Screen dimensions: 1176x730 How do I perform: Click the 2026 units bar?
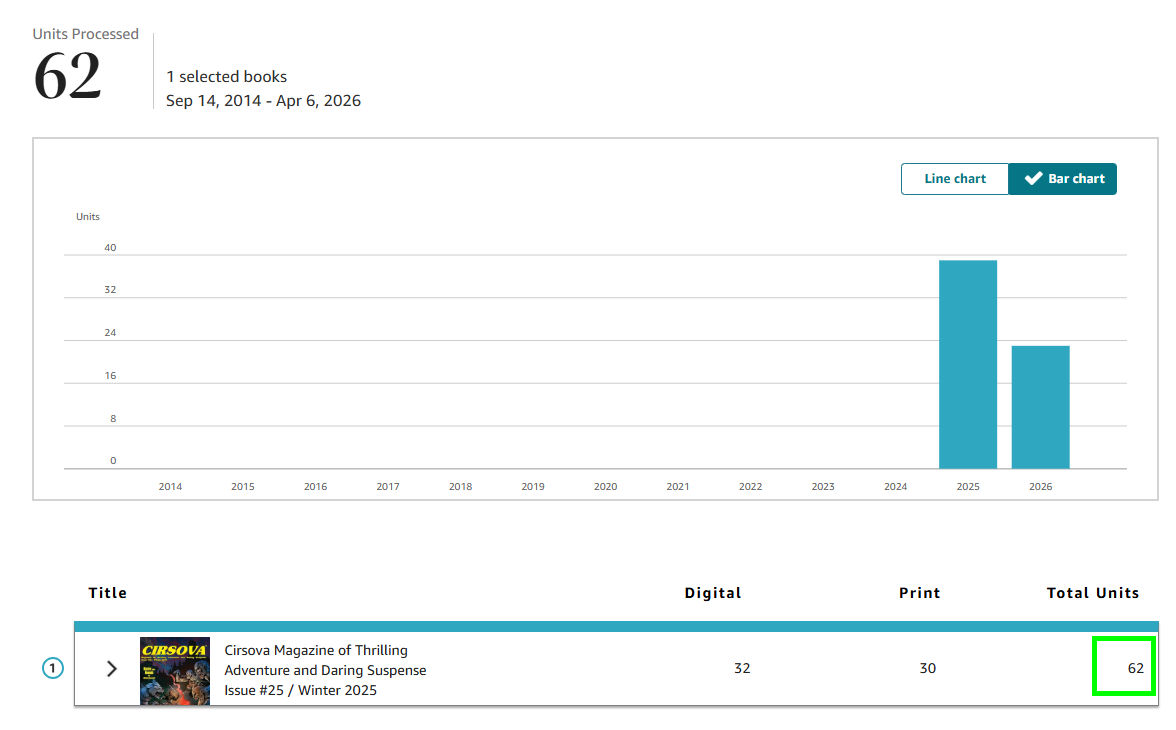point(1040,407)
